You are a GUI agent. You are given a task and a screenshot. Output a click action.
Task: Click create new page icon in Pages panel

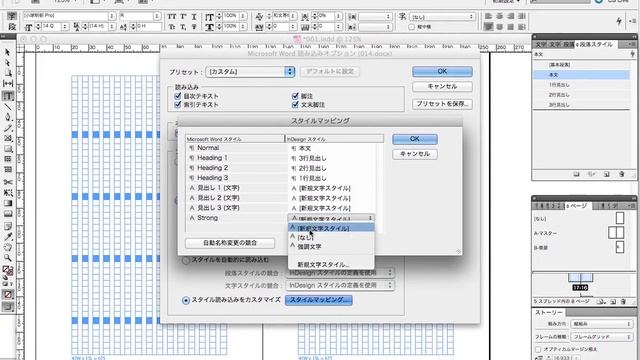point(613,302)
